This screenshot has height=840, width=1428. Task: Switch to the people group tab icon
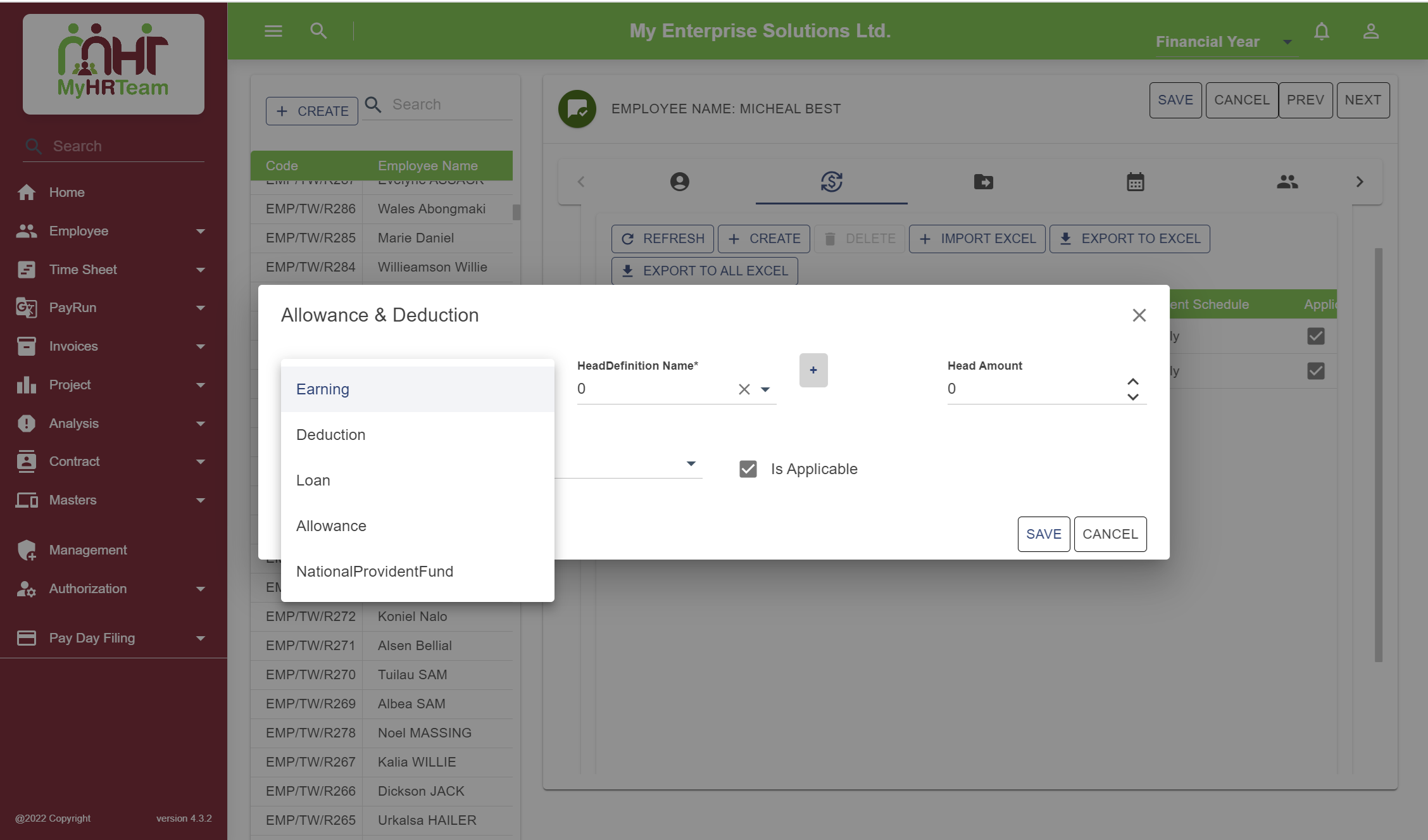(1287, 182)
